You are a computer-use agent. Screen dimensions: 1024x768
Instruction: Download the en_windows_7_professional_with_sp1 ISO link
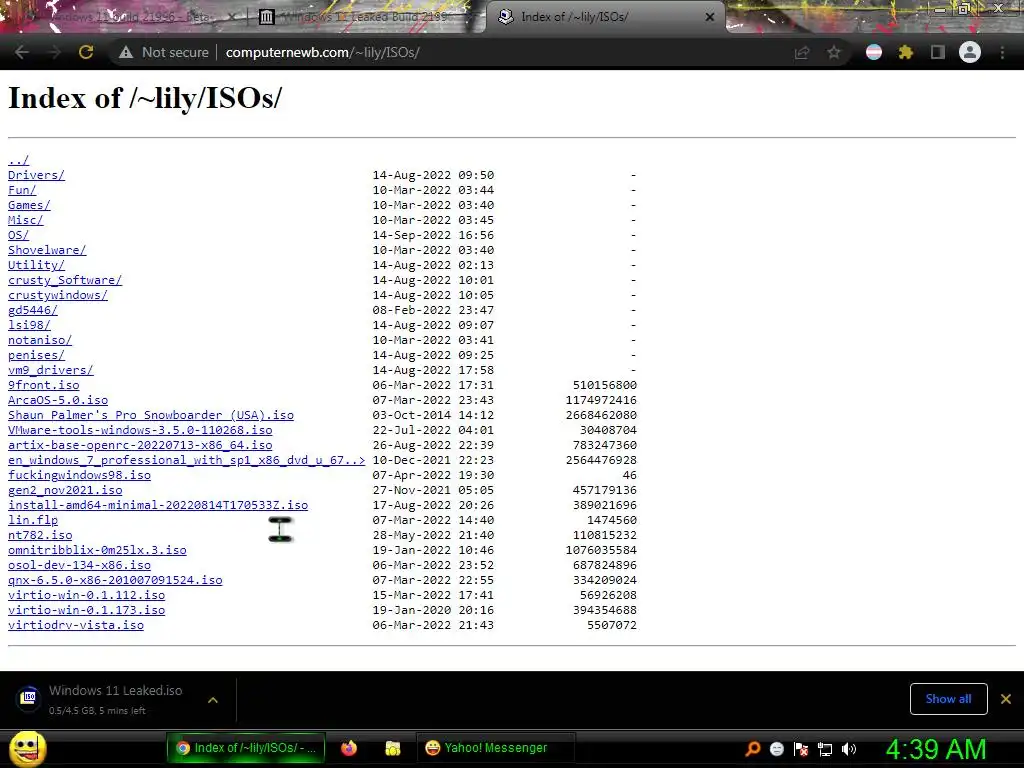point(187,460)
